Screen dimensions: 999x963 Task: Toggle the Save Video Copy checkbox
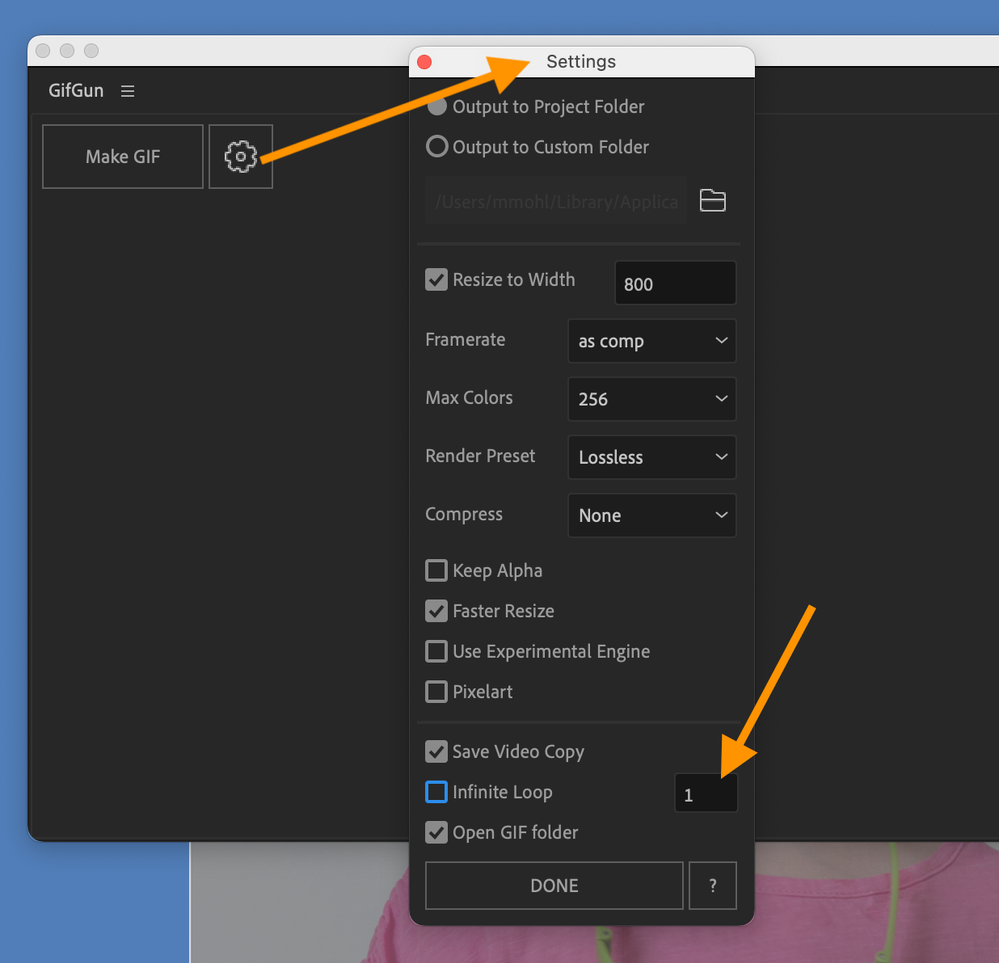(436, 751)
